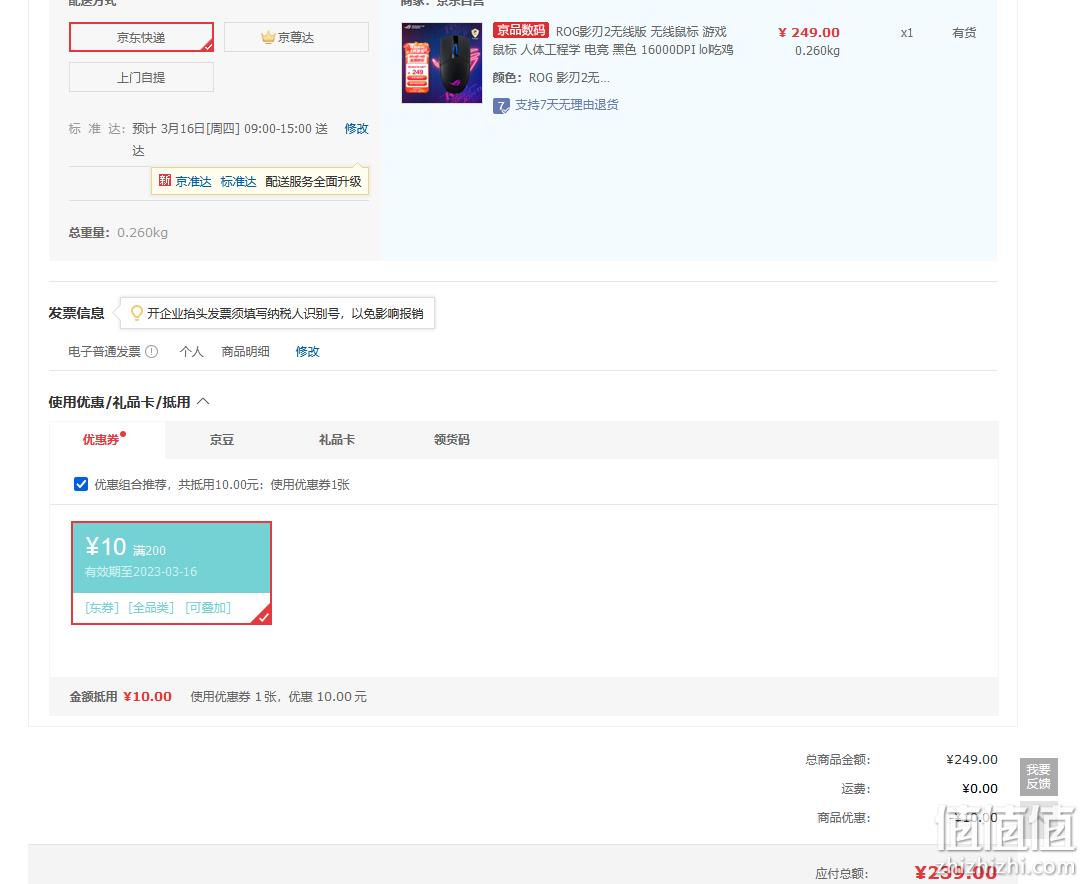Click the 颜色: ROG 影刃2无... text
The height and width of the screenshot is (884, 1085).
551,77
